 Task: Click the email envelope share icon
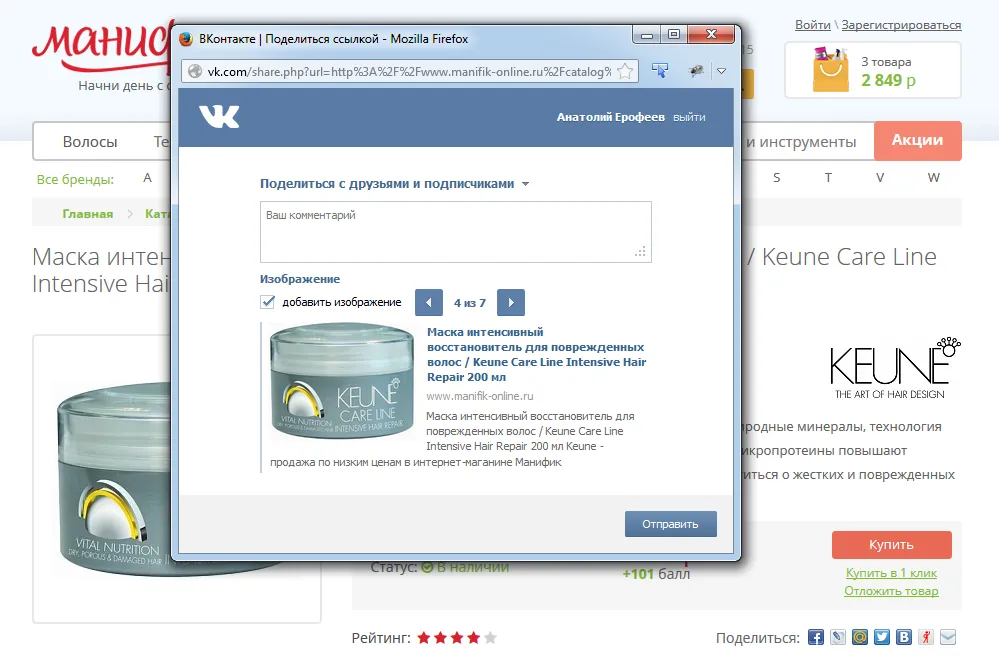coord(948,637)
